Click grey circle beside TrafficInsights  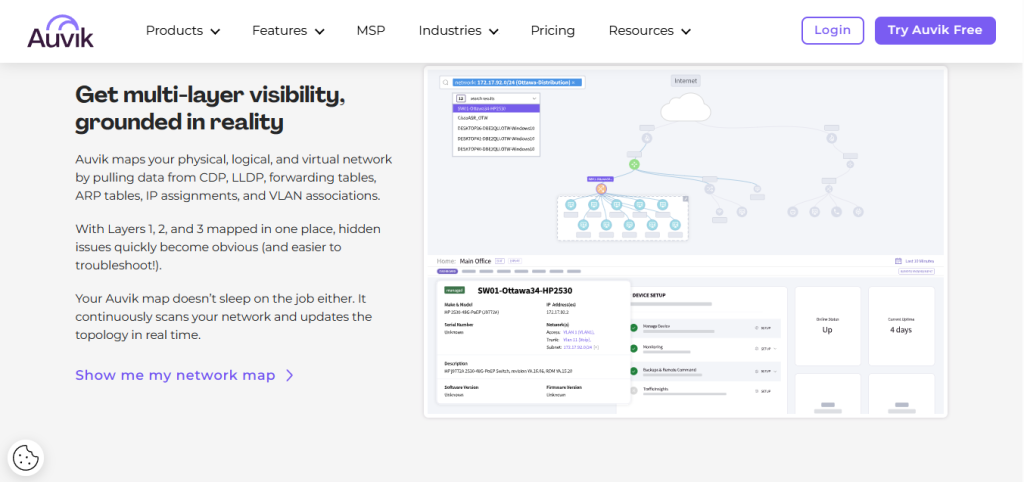click(x=633, y=391)
